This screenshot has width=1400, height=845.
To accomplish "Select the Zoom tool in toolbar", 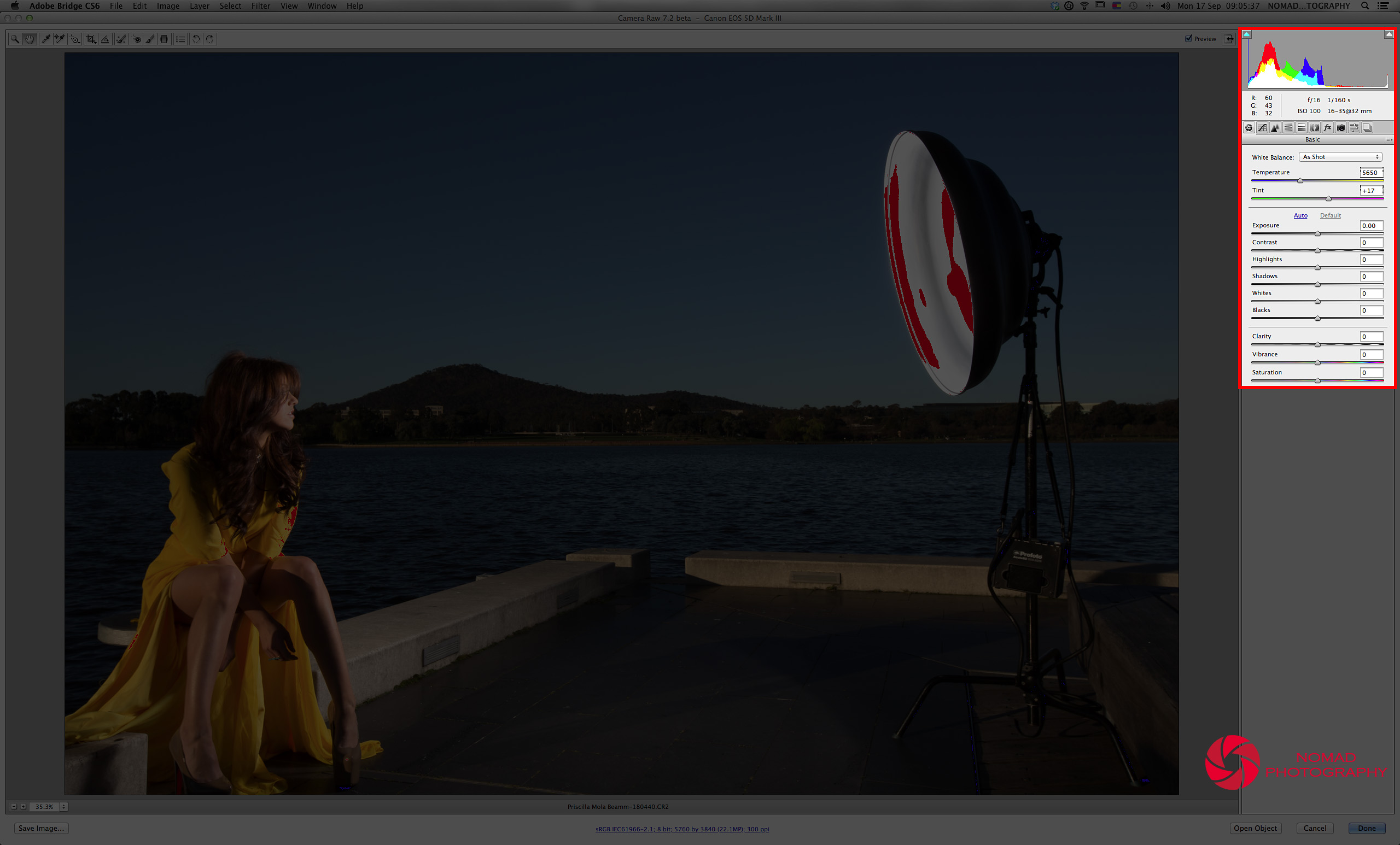I will tap(15, 39).
